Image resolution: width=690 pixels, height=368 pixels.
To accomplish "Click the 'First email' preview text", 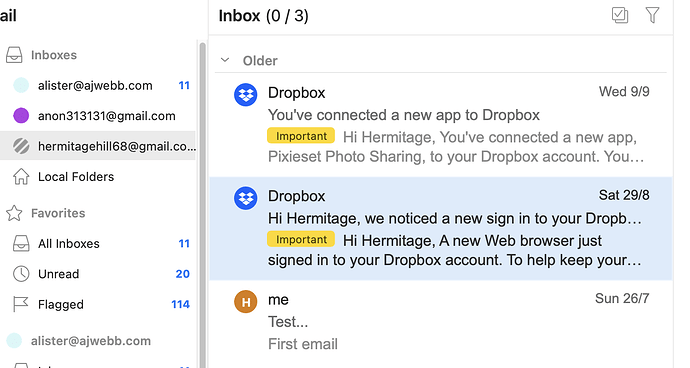I will (x=303, y=344).
